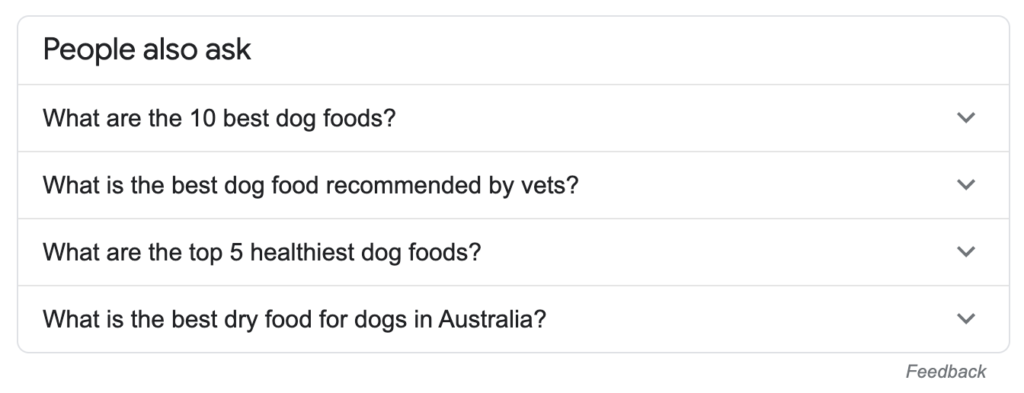Screen dimensions: 1024x393
Task: Click the arrow icon for Australia dry food question
Action: click(x=965, y=319)
